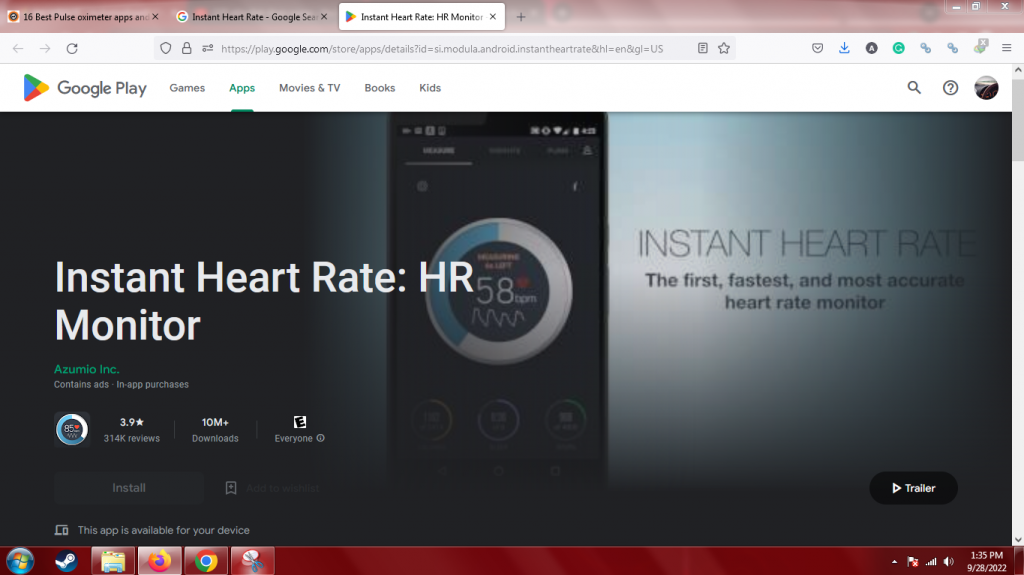Open Google Chrome from taskbar

tap(206, 561)
